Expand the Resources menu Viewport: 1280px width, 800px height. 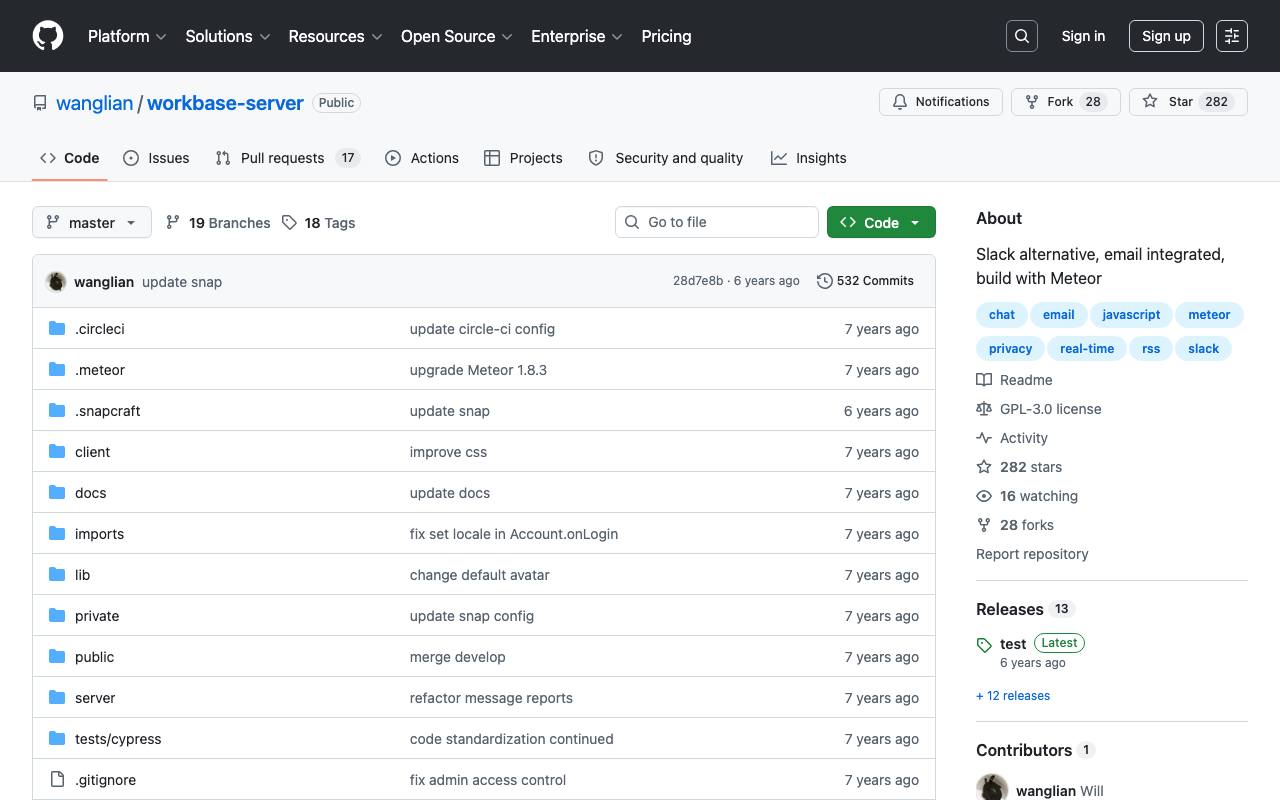tap(336, 36)
